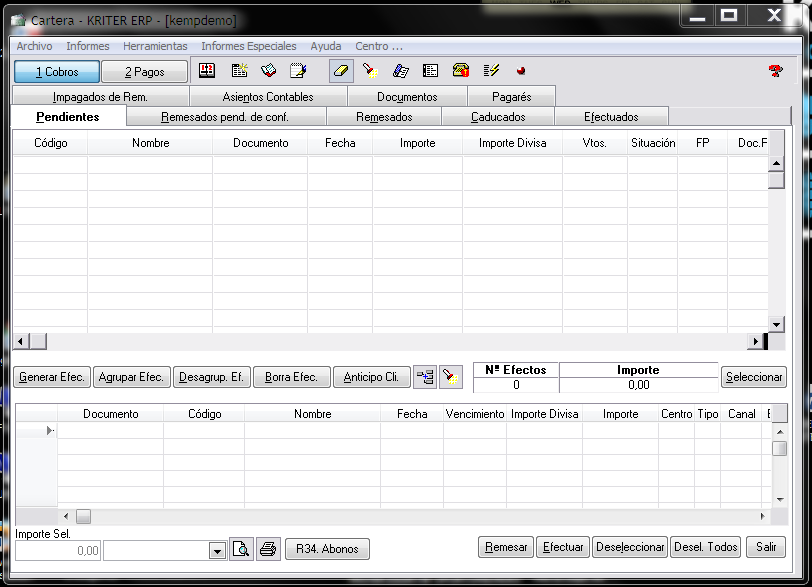Click the blue pen and paper toolbar icon

coord(400,71)
